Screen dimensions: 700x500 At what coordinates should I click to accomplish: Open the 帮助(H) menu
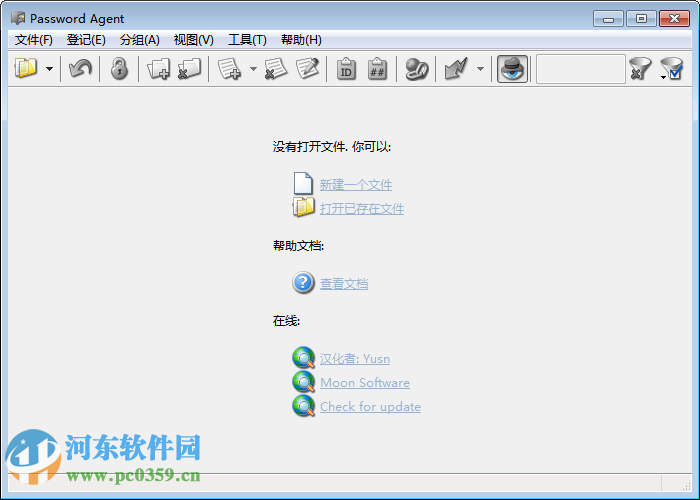coord(301,40)
